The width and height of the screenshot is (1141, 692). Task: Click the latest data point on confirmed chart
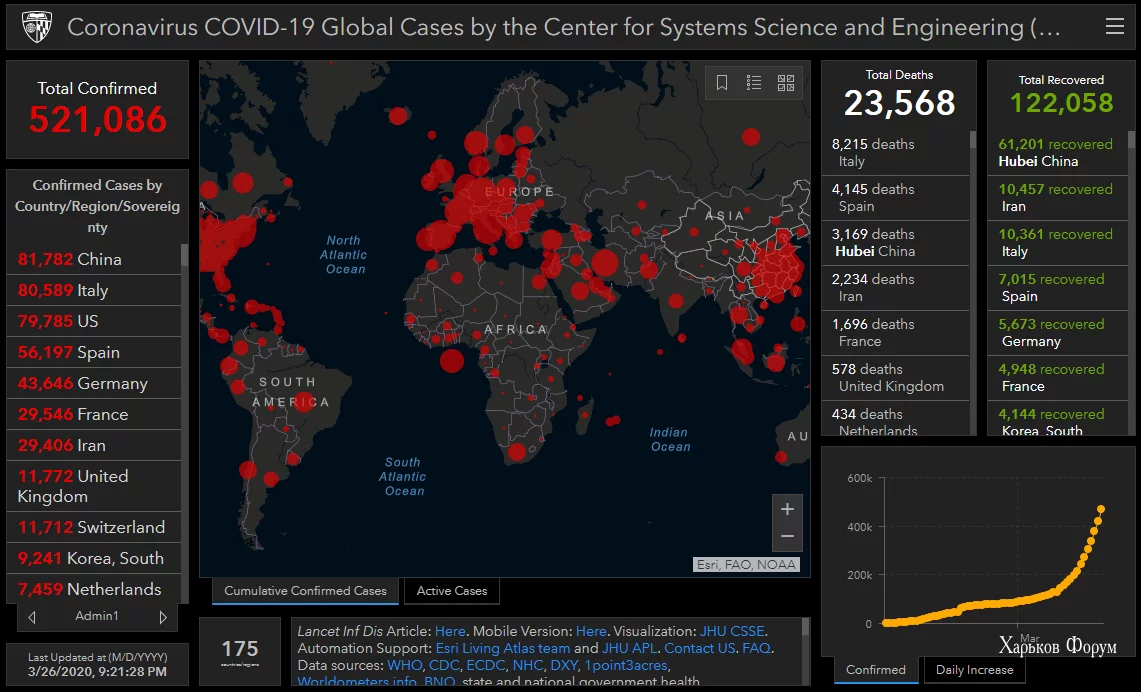[1101, 509]
